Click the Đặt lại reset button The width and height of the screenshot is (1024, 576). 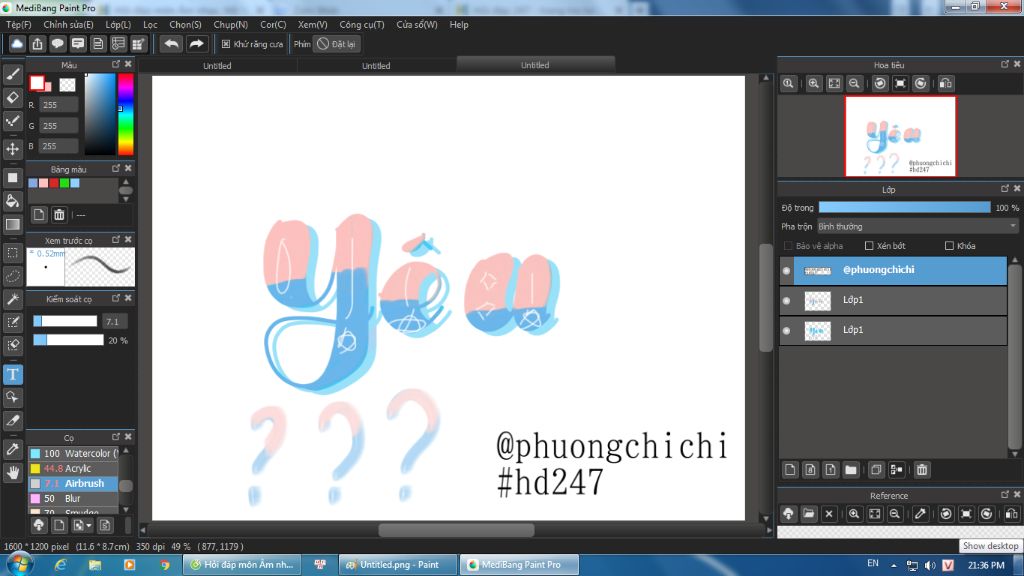336,44
